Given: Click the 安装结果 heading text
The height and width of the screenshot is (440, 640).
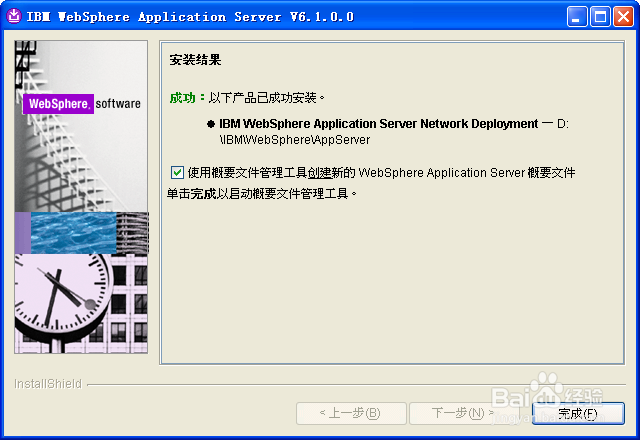Looking at the screenshot, I should tap(195, 60).
